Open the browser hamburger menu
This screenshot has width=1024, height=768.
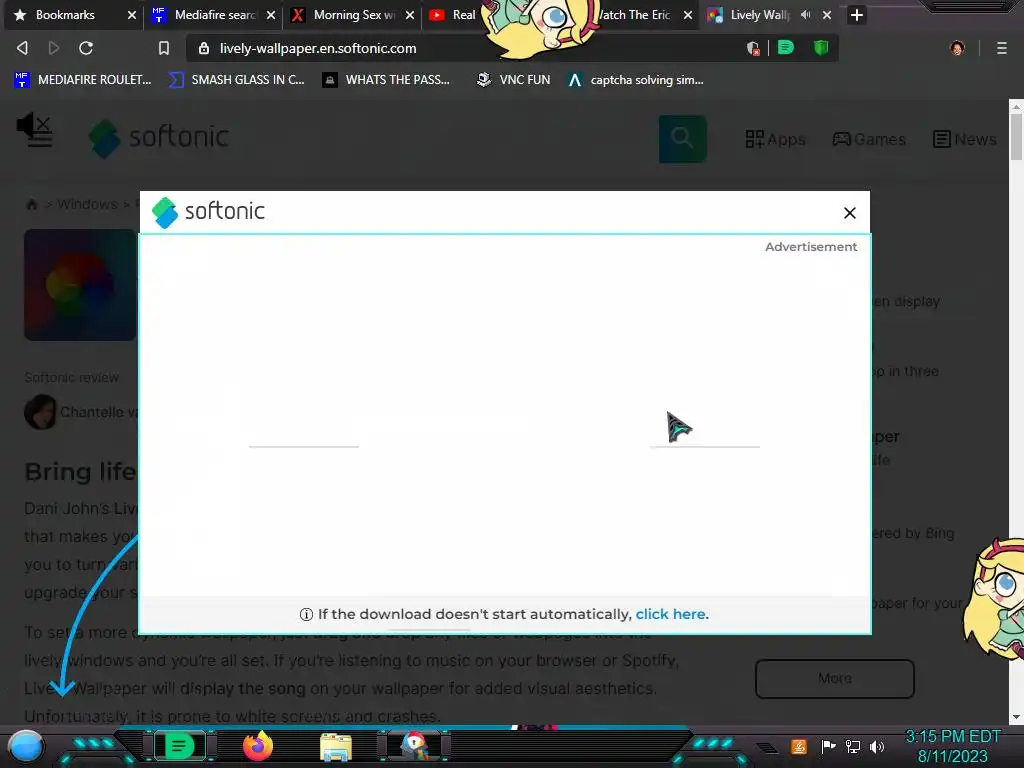pos(1002,48)
